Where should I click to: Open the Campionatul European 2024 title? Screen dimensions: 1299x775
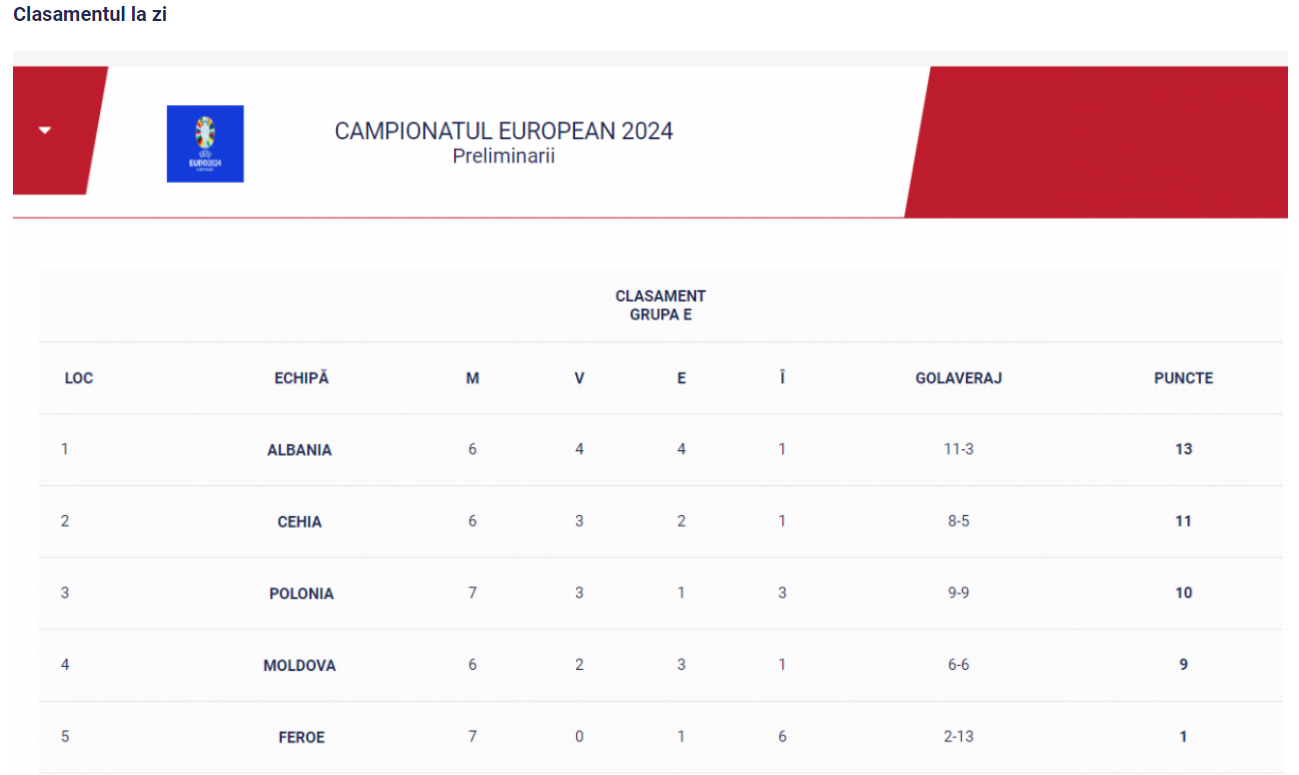pyautogui.click(x=504, y=131)
